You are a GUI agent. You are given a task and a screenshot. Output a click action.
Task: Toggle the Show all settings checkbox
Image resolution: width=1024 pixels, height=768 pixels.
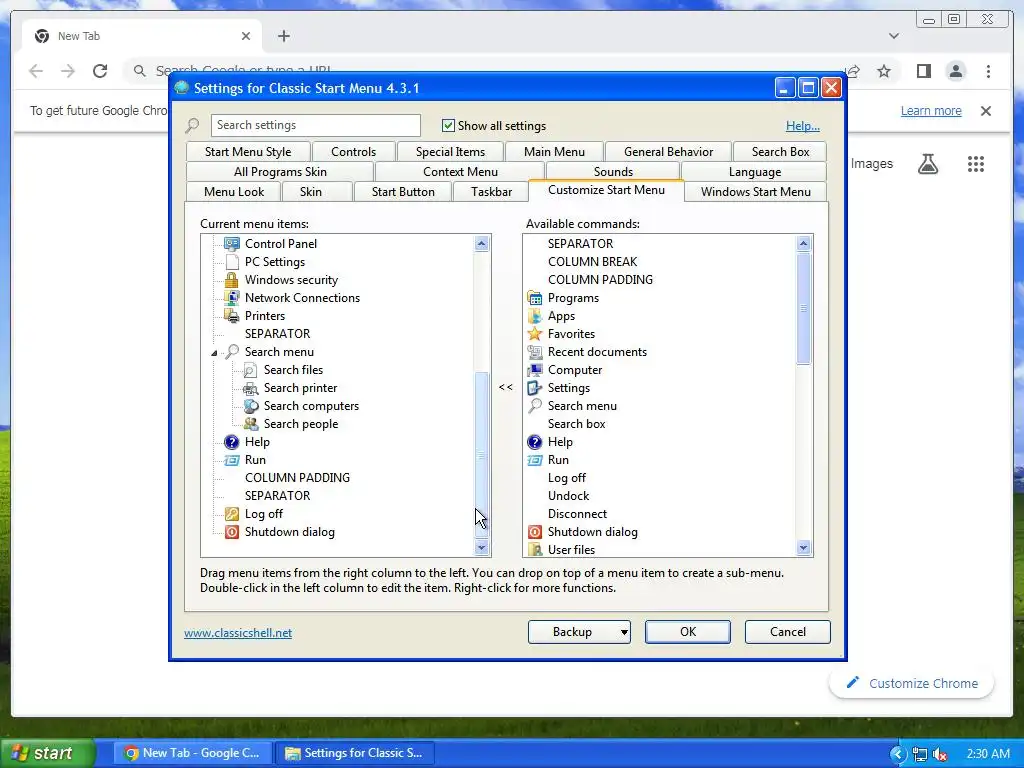[448, 125]
